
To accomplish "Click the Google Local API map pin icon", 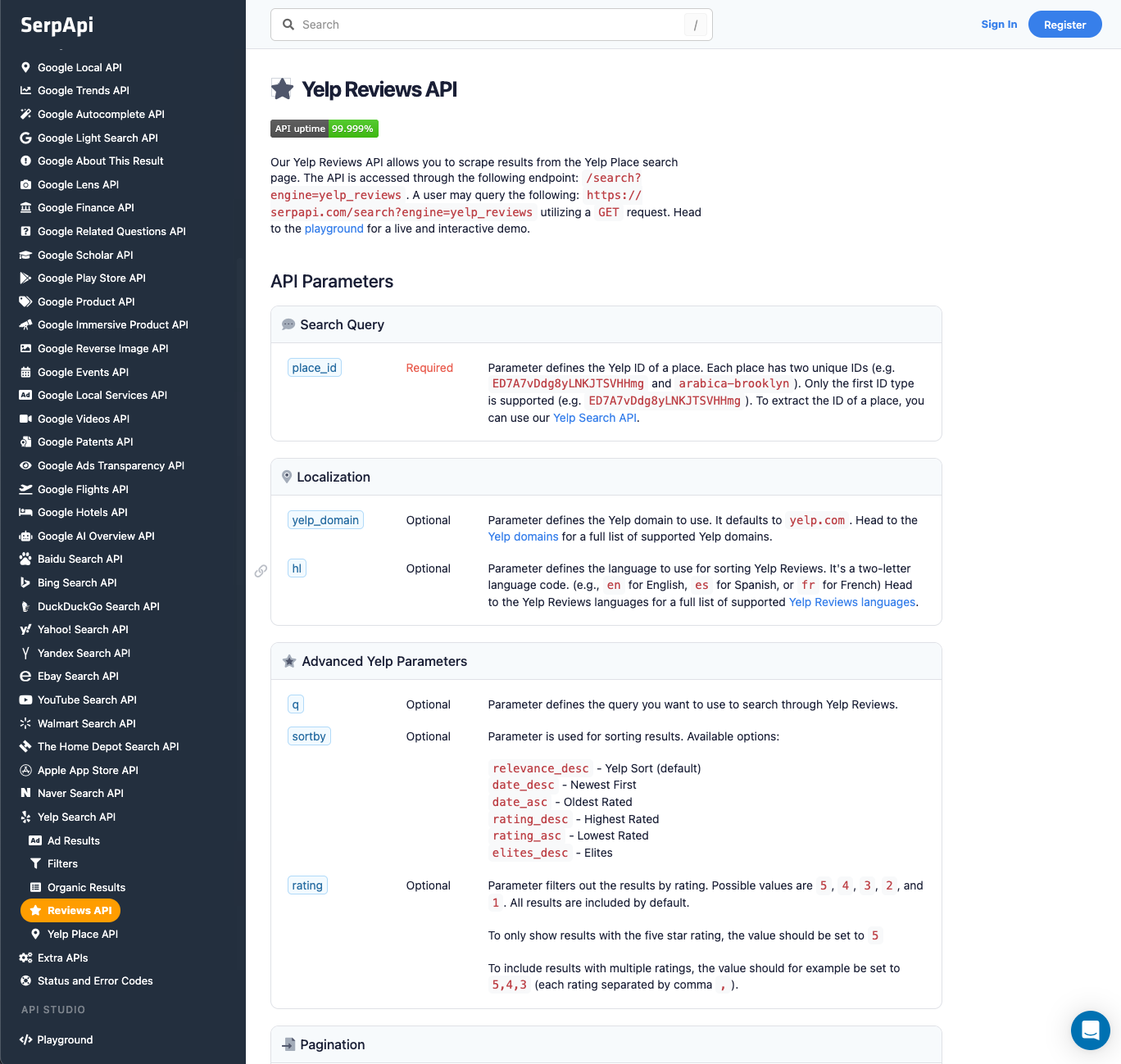I will coord(25,67).
